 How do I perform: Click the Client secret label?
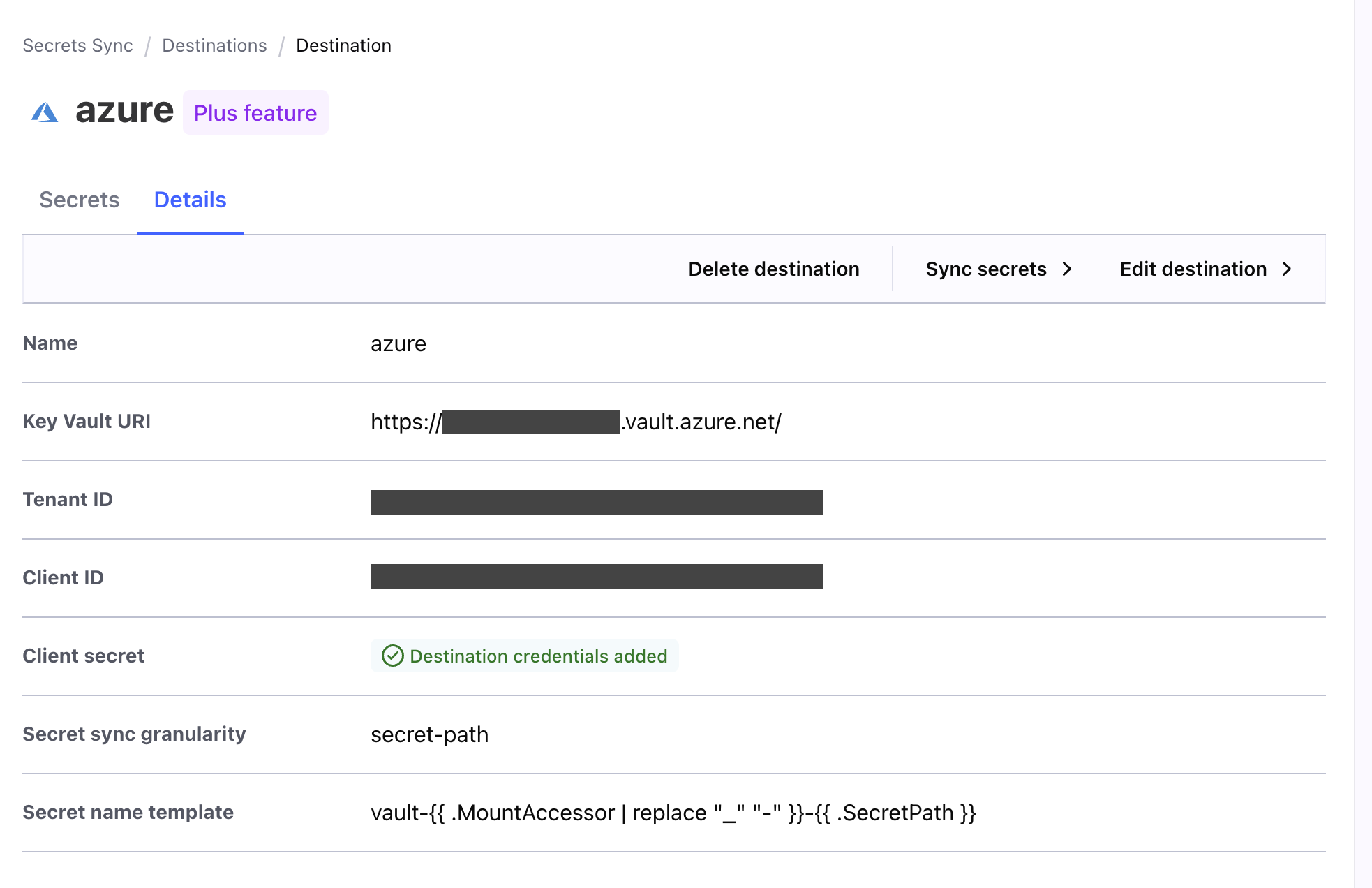coord(83,656)
